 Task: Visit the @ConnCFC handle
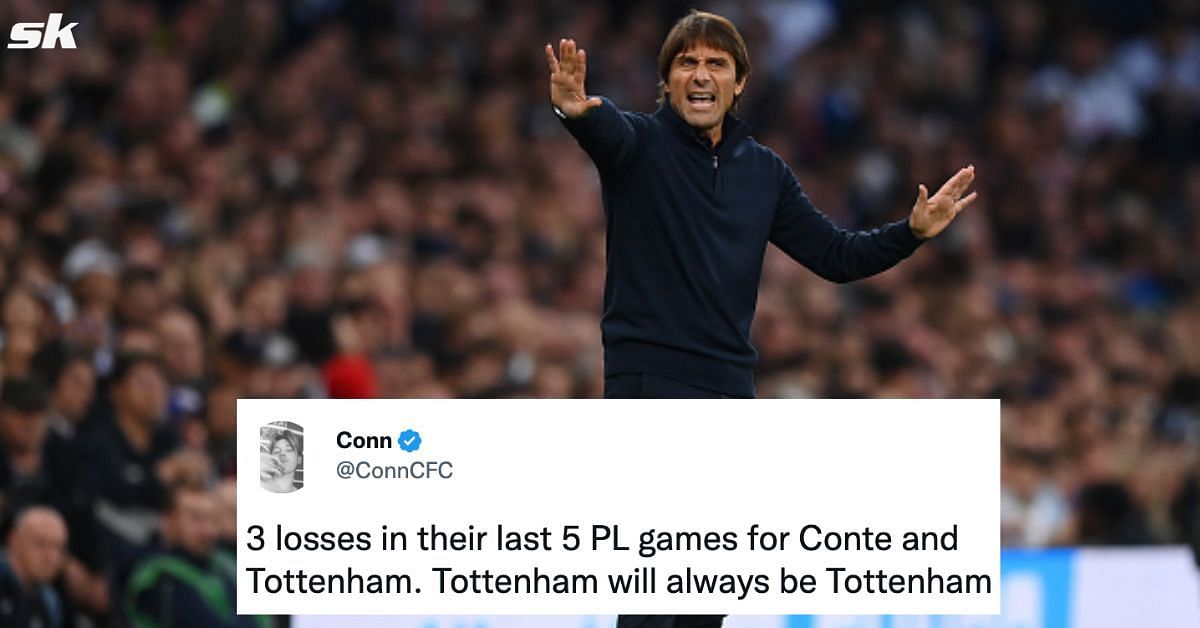tap(394, 471)
